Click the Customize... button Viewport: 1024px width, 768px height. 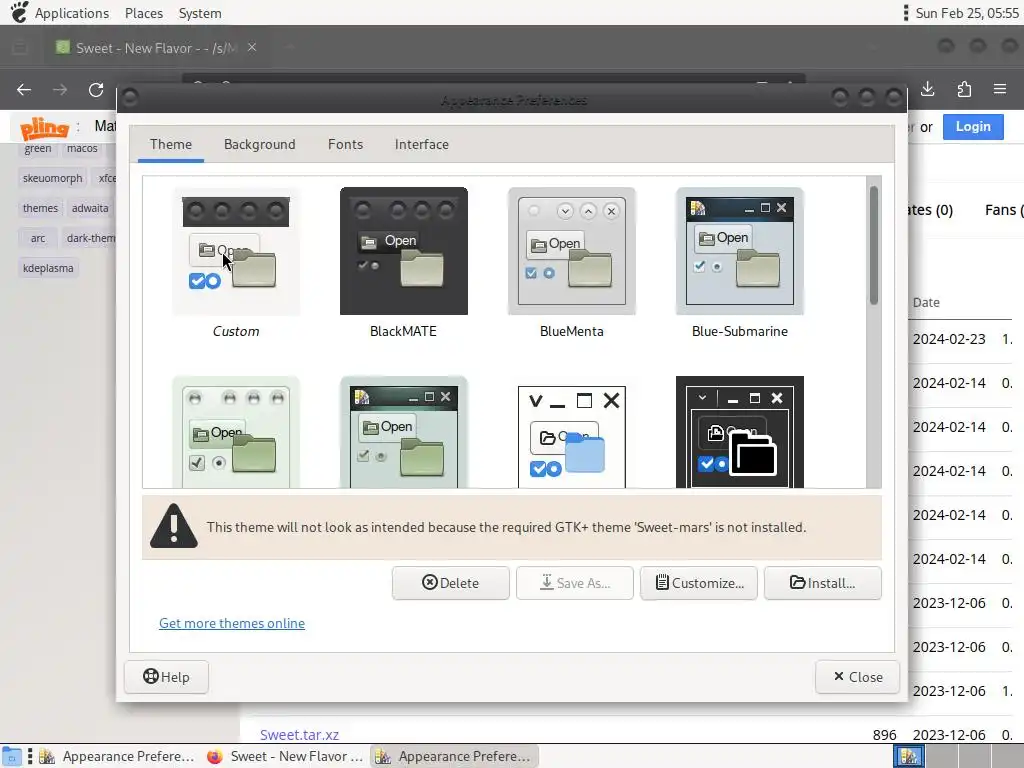[699, 583]
